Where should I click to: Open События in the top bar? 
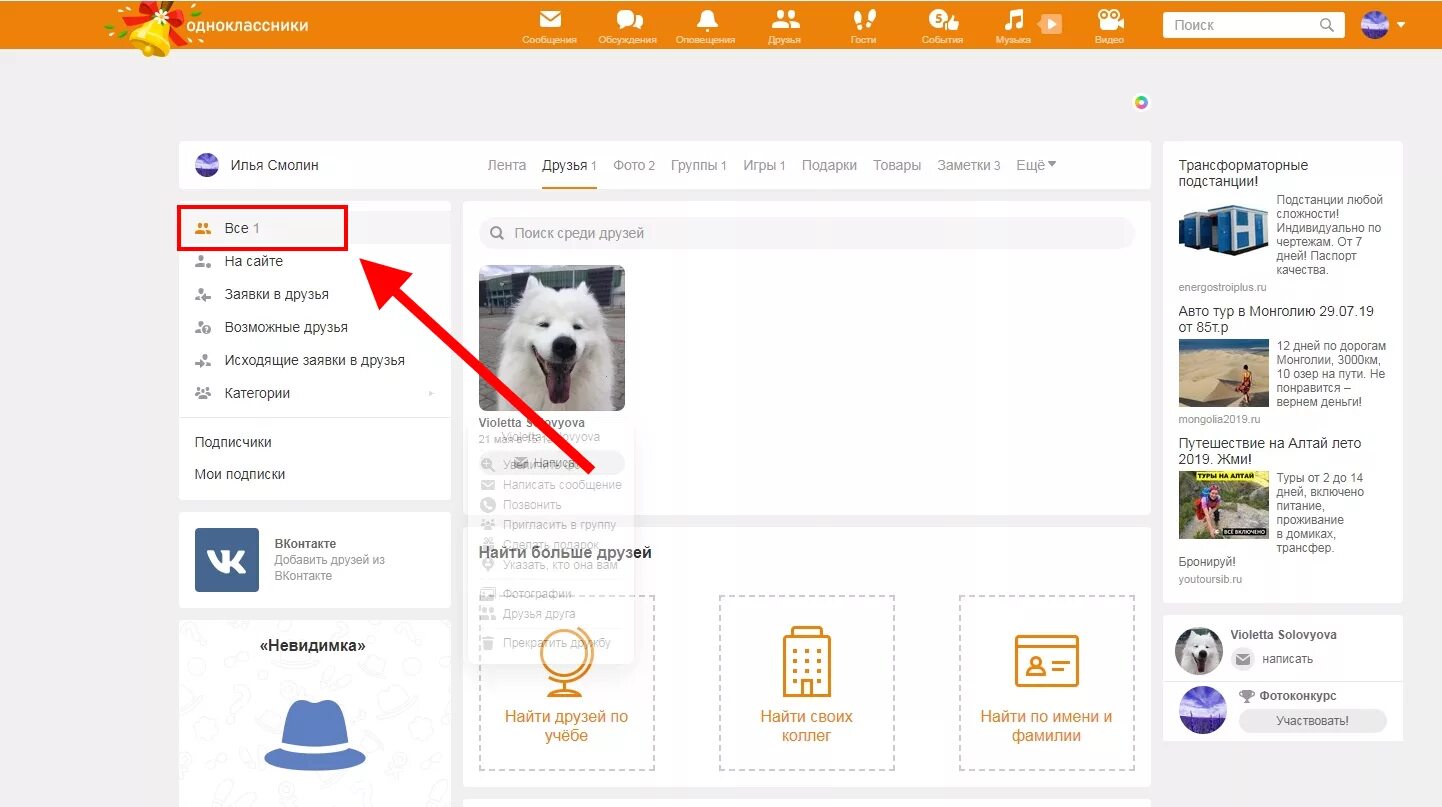(x=942, y=26)
